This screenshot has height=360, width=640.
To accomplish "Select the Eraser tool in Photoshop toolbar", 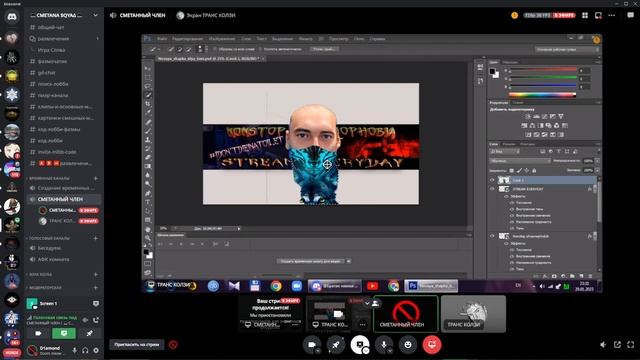I will (x=148, y=157).
